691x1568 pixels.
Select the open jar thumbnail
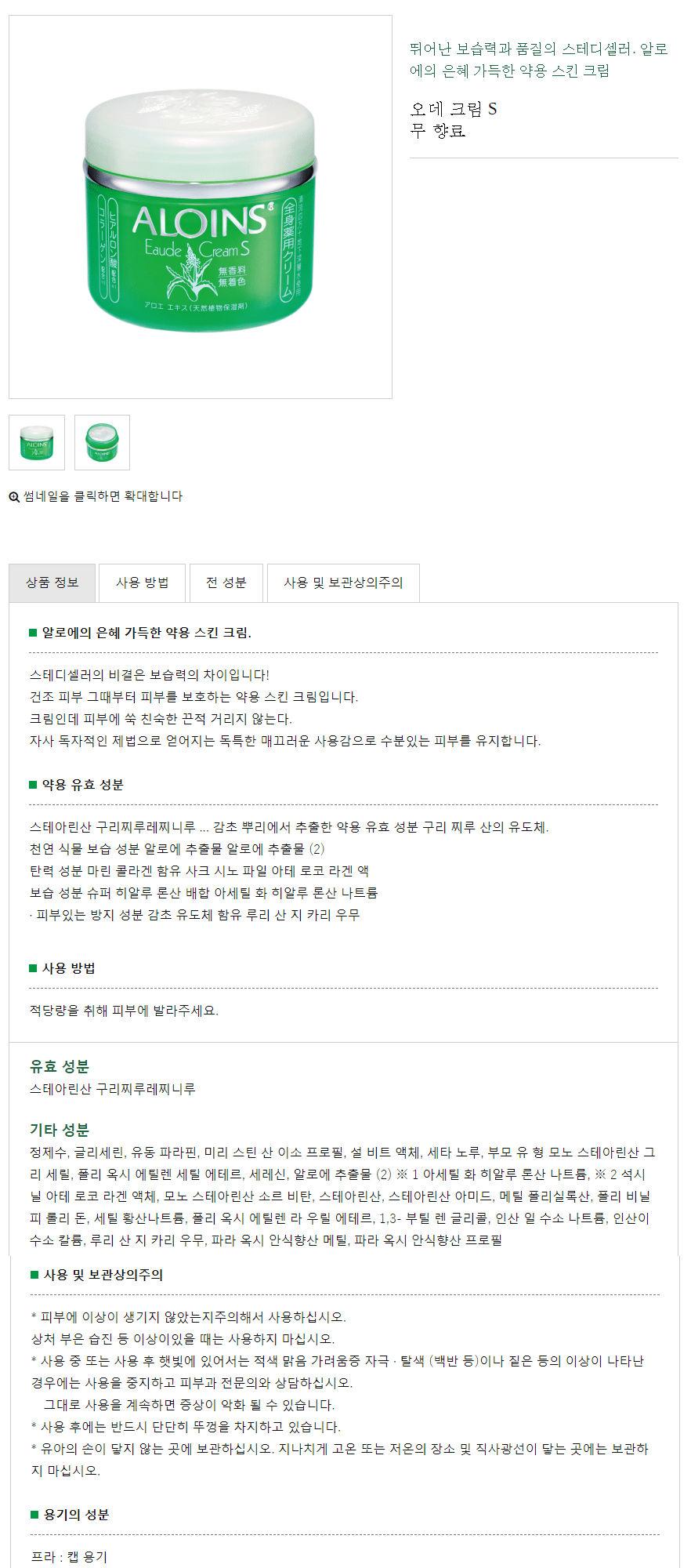coord(102,443)
